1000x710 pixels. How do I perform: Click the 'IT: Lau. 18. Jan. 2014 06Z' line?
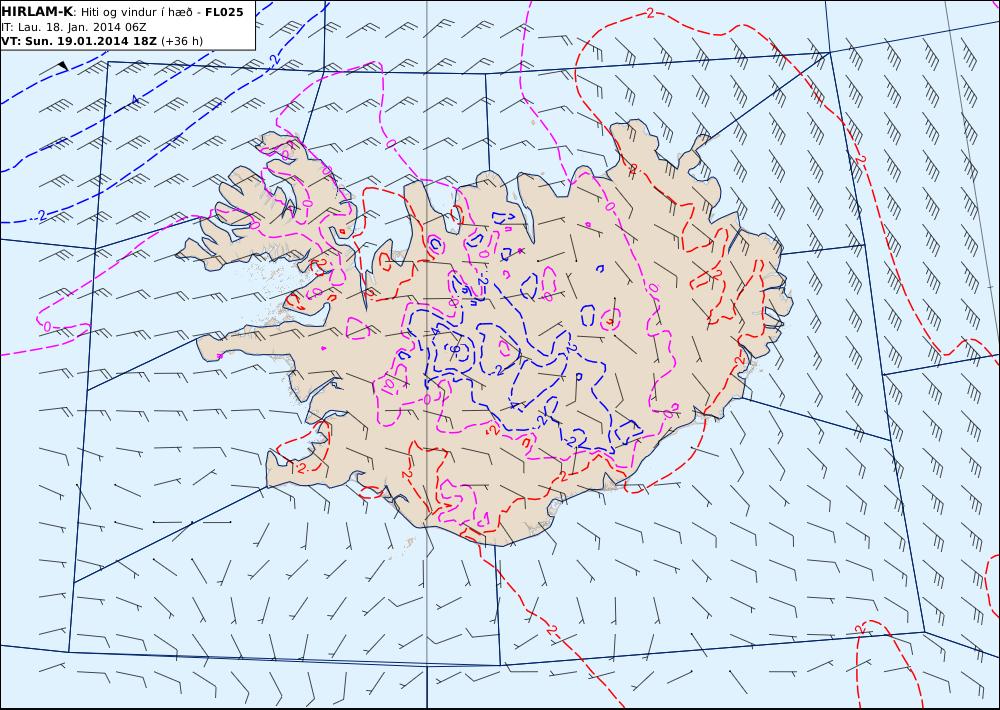coord(73,27)
